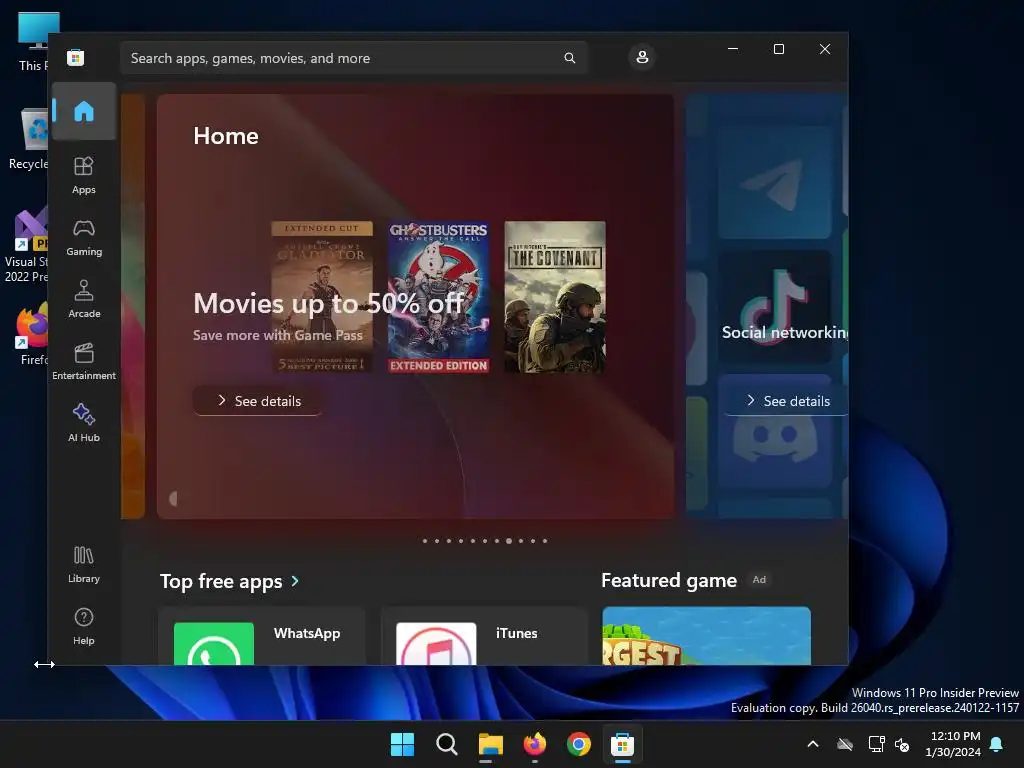Viewport: 1024px width, 768px height.
Task: Click the Microsoft Store logo in the title bar
Action: [x=76, y=57]
